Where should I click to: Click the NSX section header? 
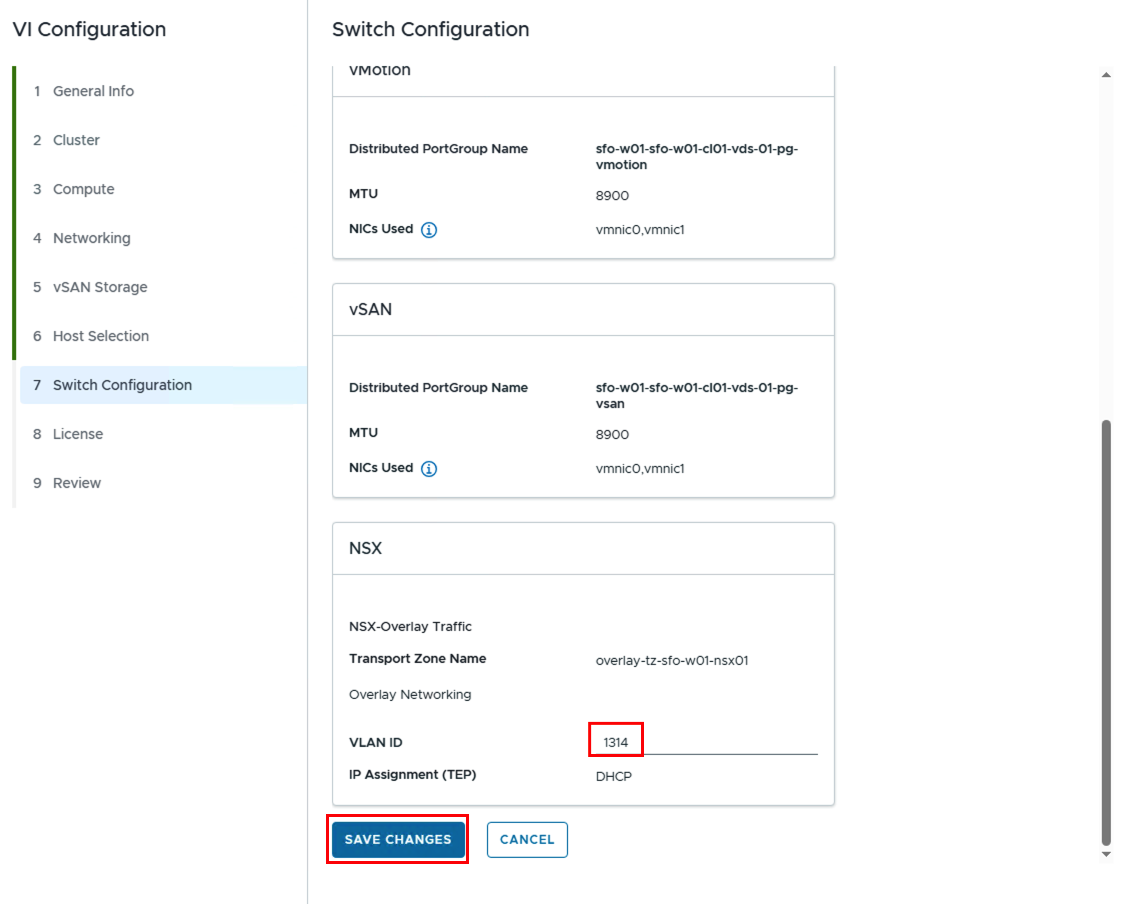(366, 549)
